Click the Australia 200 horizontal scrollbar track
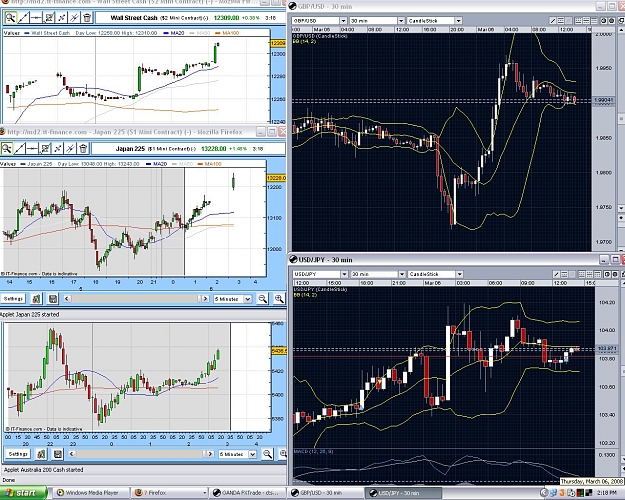This screenshot has width=625, height=500. click(140, 454)
